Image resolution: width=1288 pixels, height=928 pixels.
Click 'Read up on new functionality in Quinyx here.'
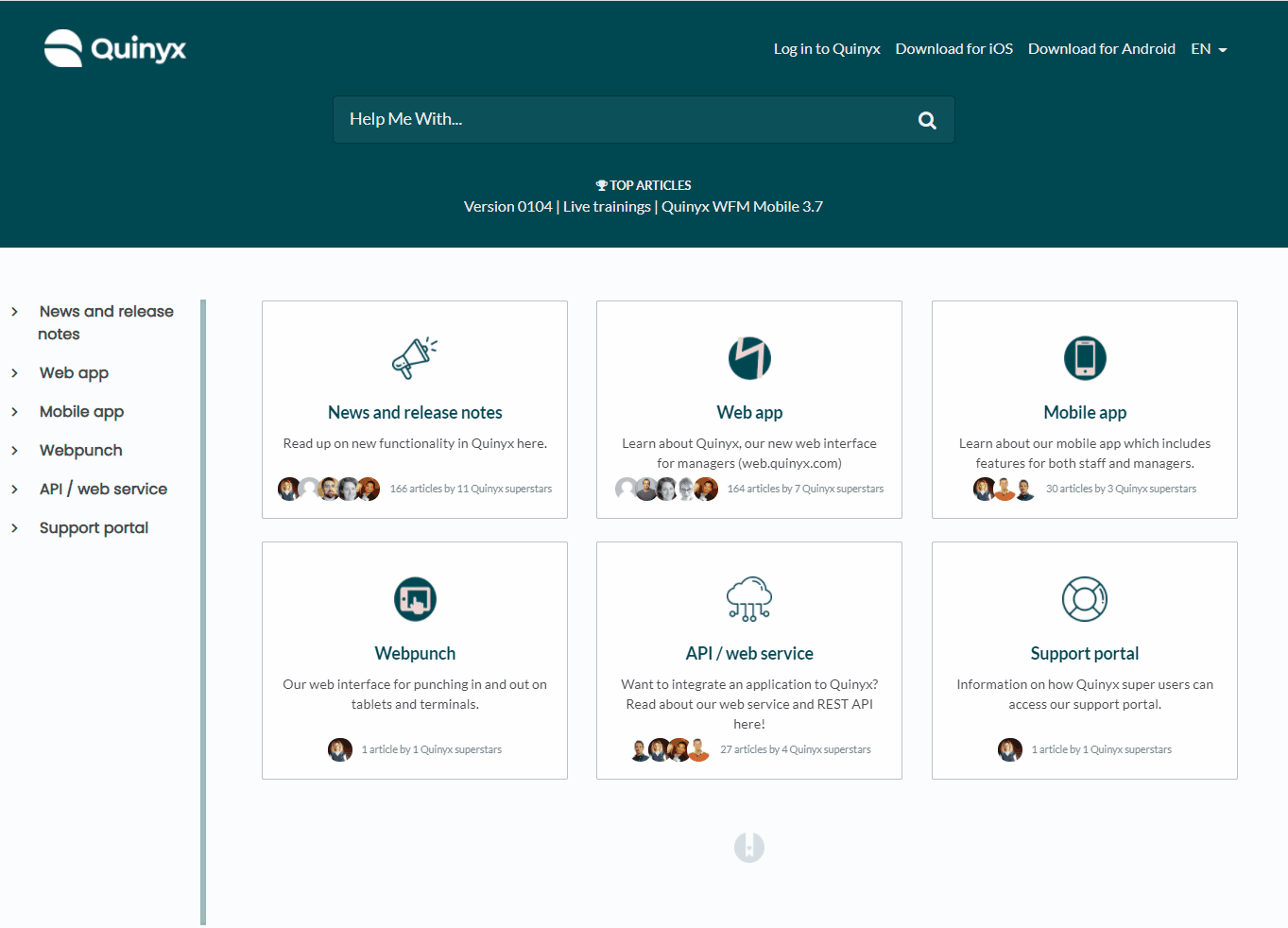point(415,443)
